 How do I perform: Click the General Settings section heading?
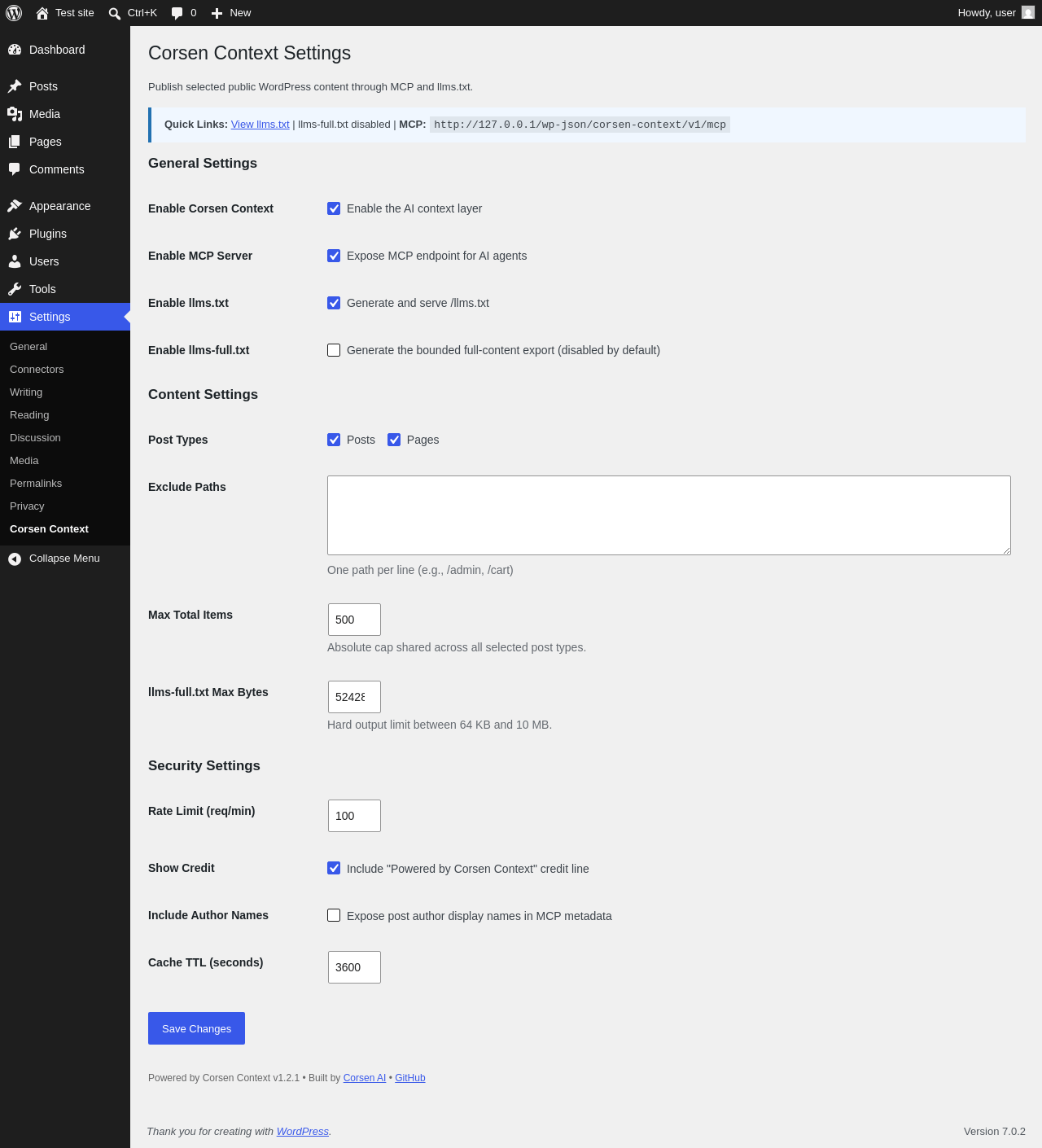(203, 163)
